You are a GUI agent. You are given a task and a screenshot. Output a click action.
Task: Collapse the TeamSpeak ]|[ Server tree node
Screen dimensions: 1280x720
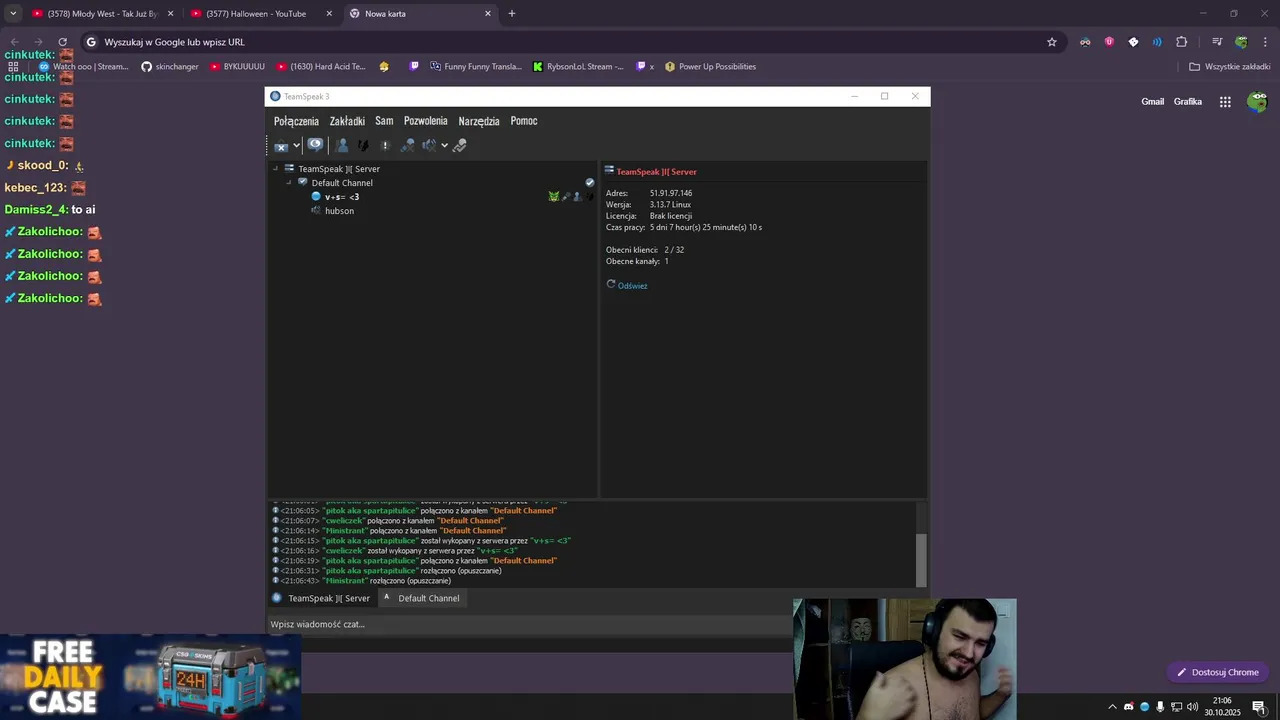[x=275, y=169]
